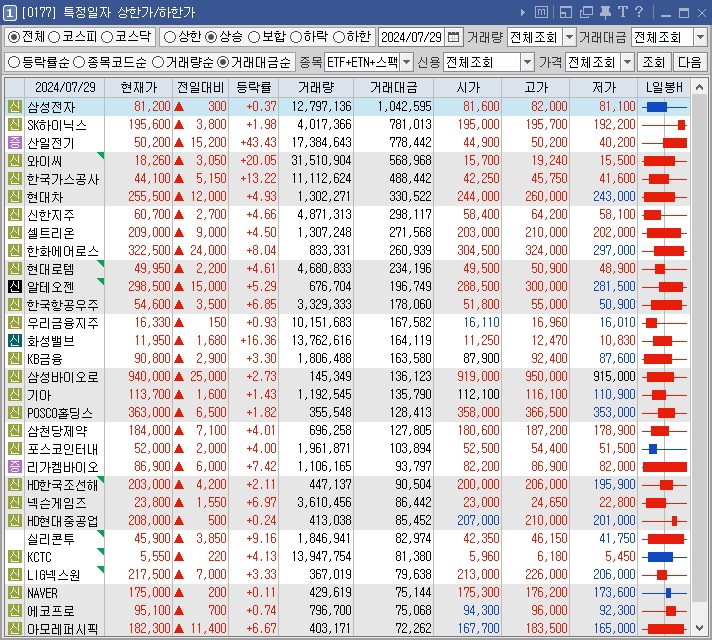712x640 pixels.
Task: Click the pin window icon in title bar
Action: tap(605, 12)
